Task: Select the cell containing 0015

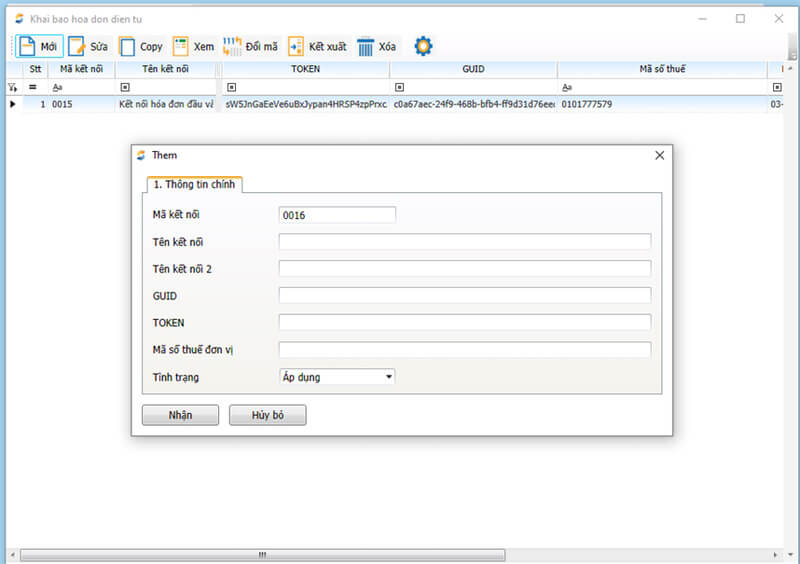Action: tap(82, 104)
